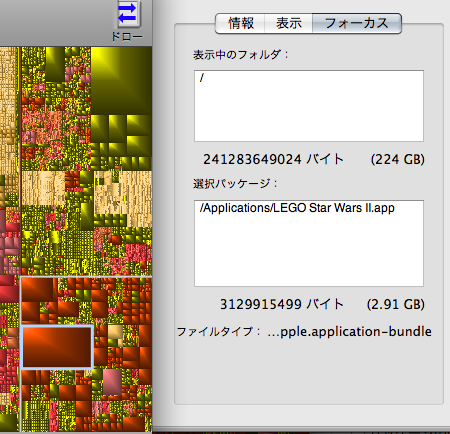This screenshot has width=450, height=434.
Task: Click the LEGO Star Wars II.app path field
Action: 309,243
